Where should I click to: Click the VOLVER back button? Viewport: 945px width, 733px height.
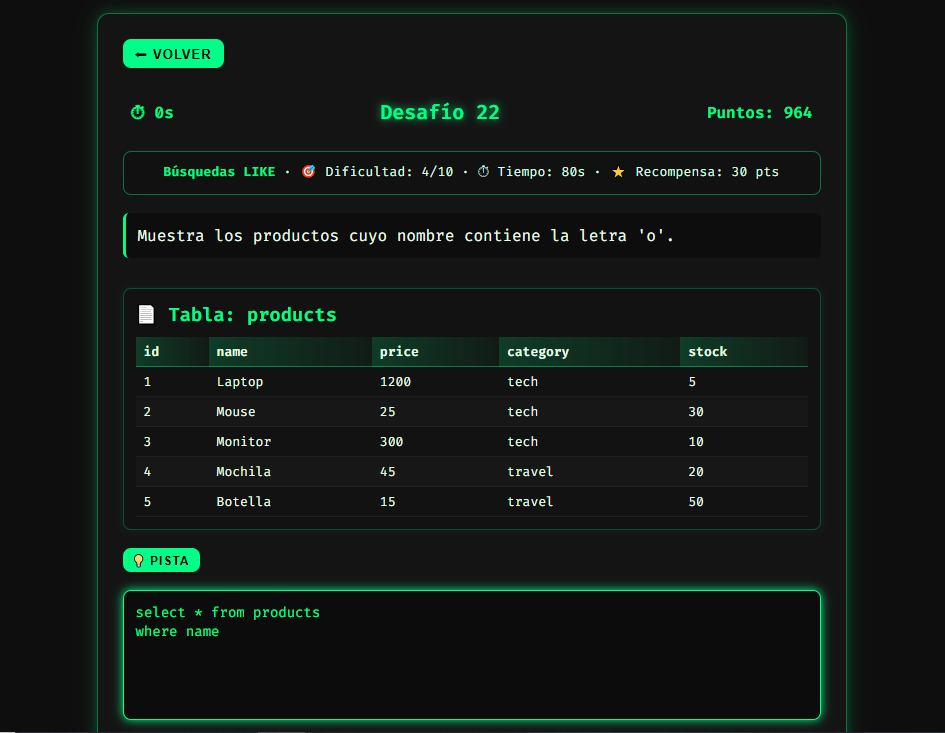pyautogui.click(x=173, y=54)
